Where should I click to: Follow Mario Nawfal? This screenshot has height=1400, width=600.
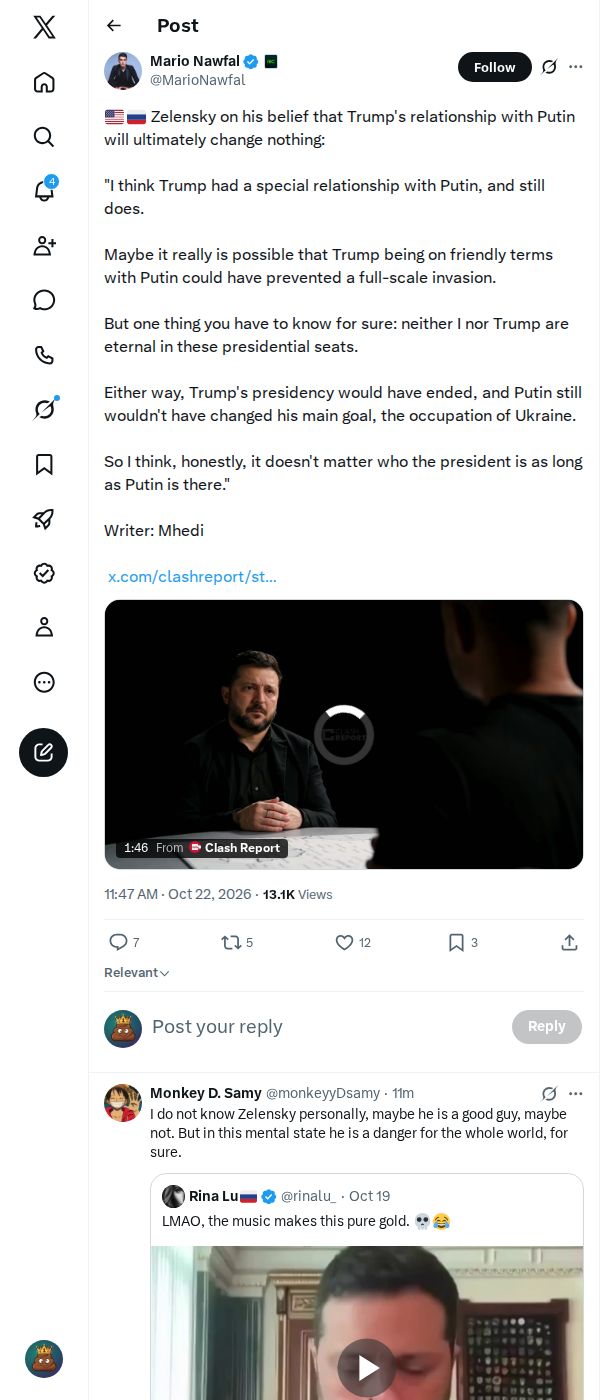(x=494, y=67)
